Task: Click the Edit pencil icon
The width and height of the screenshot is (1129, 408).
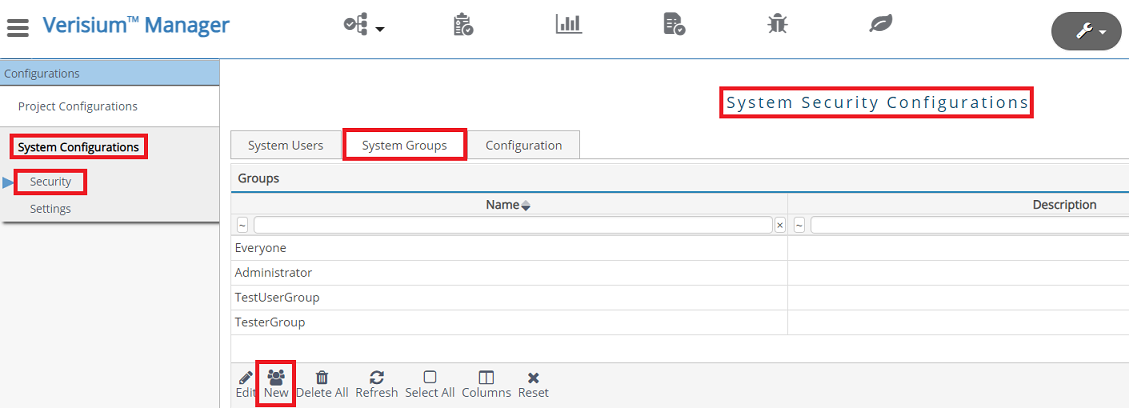Action: [246, 378]
